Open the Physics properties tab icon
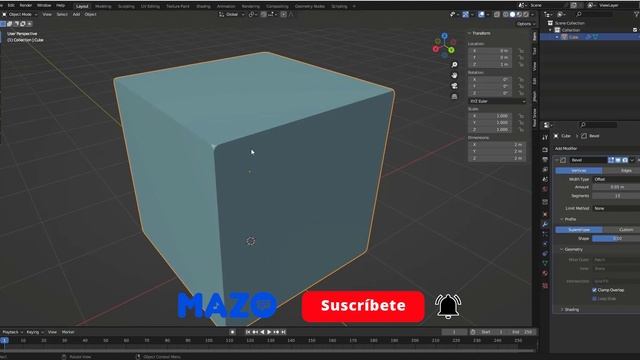 [x=545, y=244]
